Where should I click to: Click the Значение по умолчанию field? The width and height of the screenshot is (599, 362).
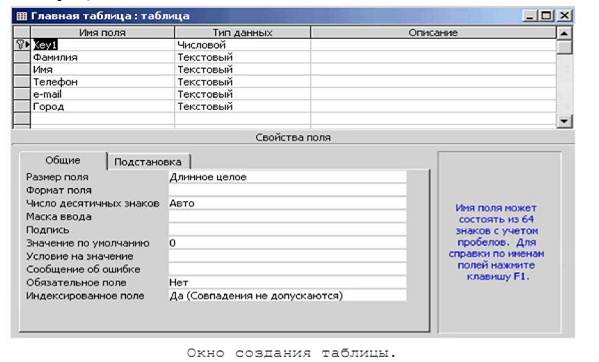pyautogui.click(x=287, y=243)
